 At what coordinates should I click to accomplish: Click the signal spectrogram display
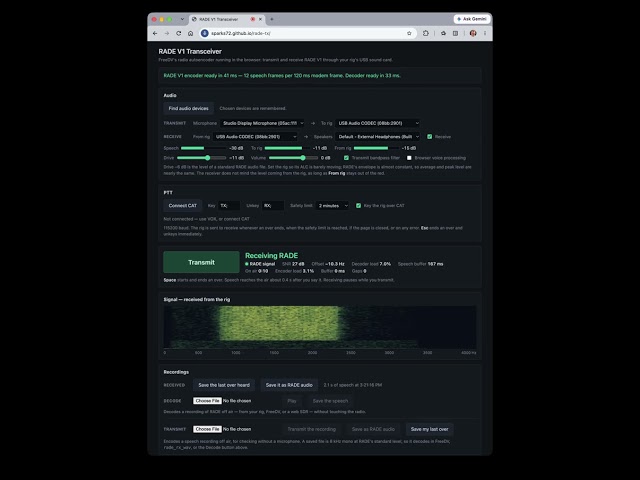(320, 327)
